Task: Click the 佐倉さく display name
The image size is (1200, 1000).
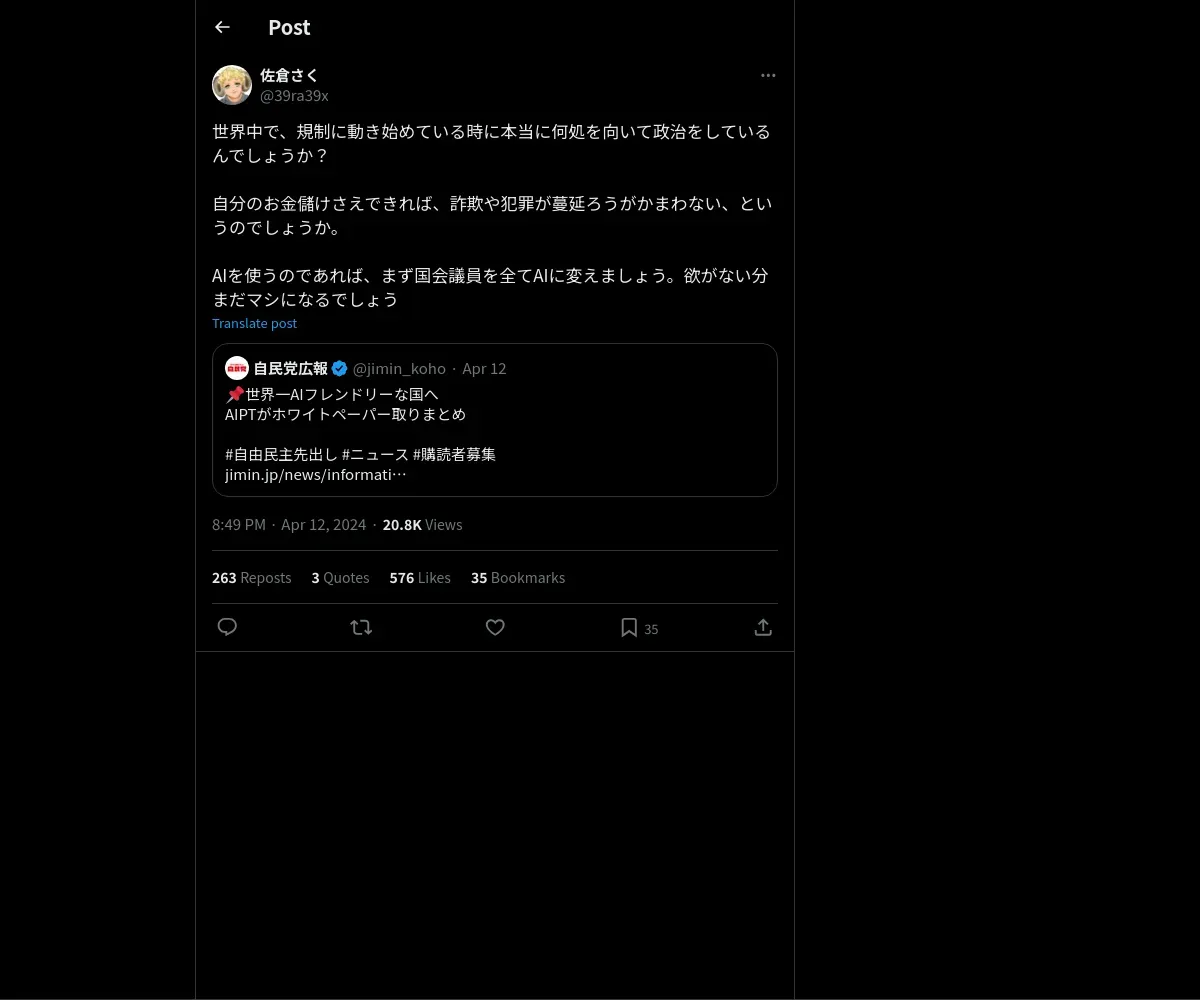Action: (x=289, y=75)
